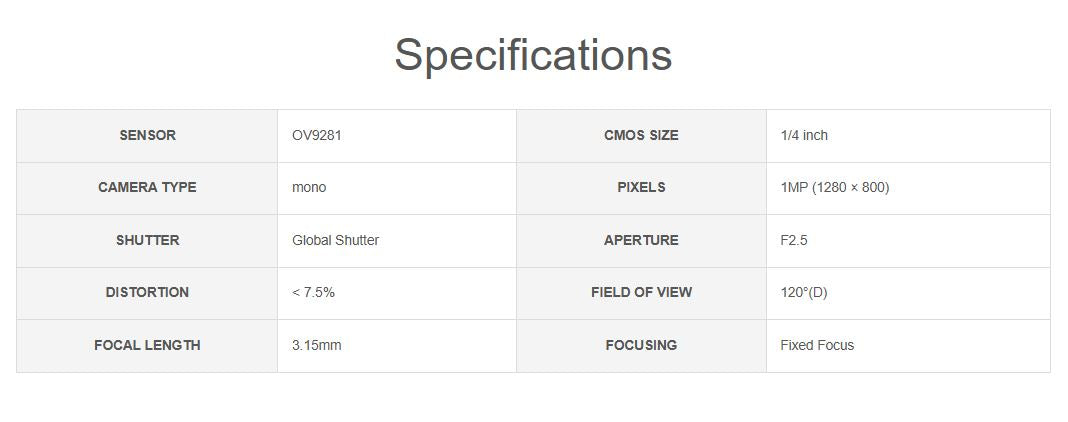Click the < 7.5% distortion value
1068x422 pixels.
coord(313,292)
